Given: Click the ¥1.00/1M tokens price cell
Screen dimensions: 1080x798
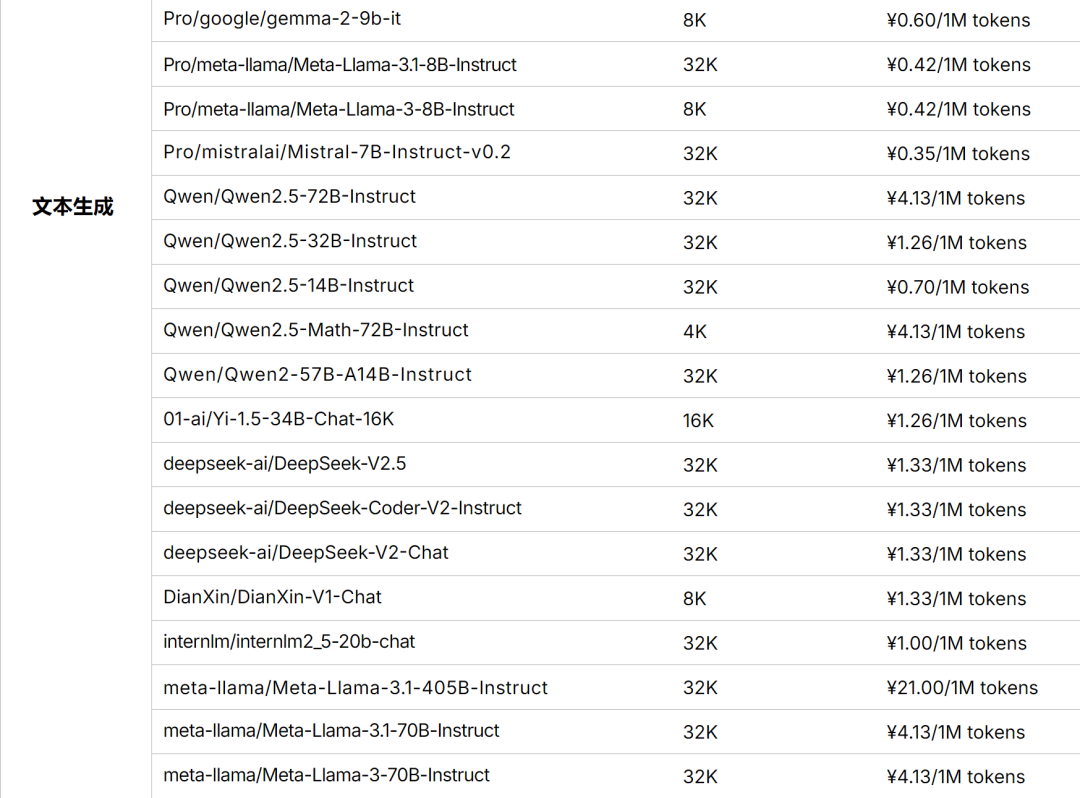Looking at the screenshot, I should [x=957, y=643].
